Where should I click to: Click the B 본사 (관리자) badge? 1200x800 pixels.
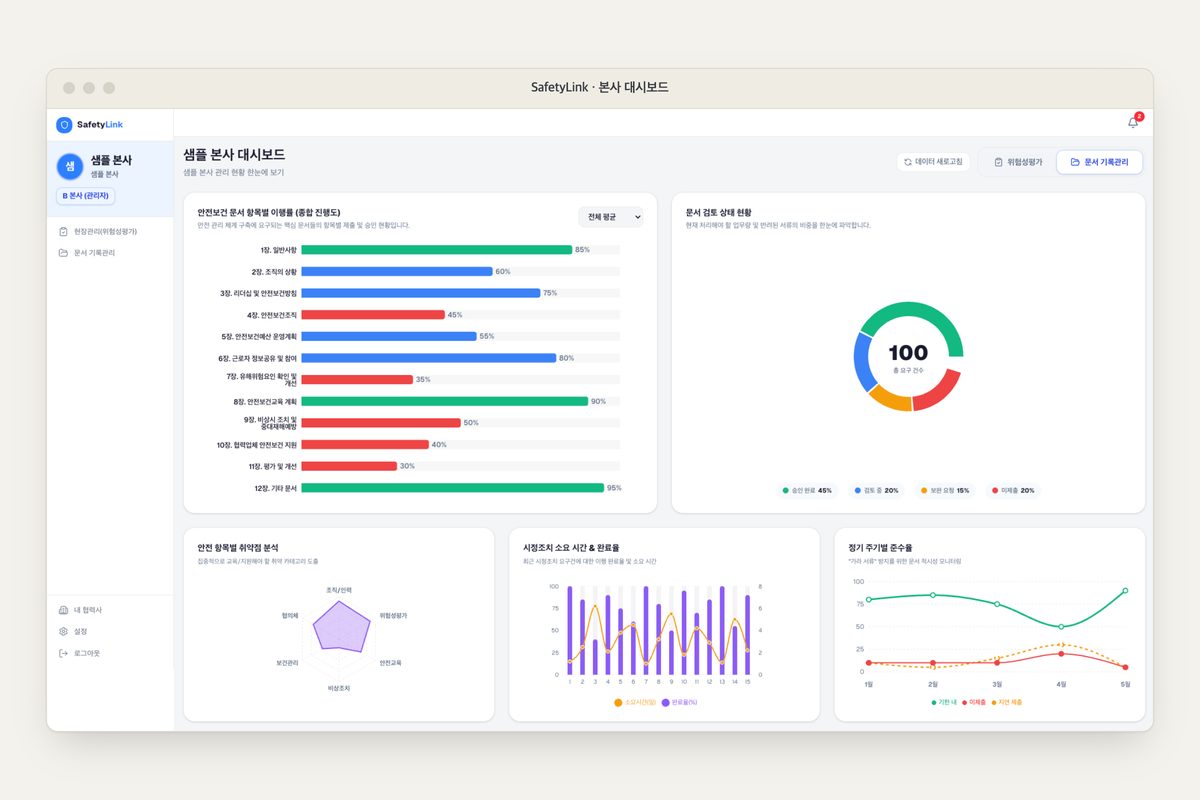click(x=86, y=196)
